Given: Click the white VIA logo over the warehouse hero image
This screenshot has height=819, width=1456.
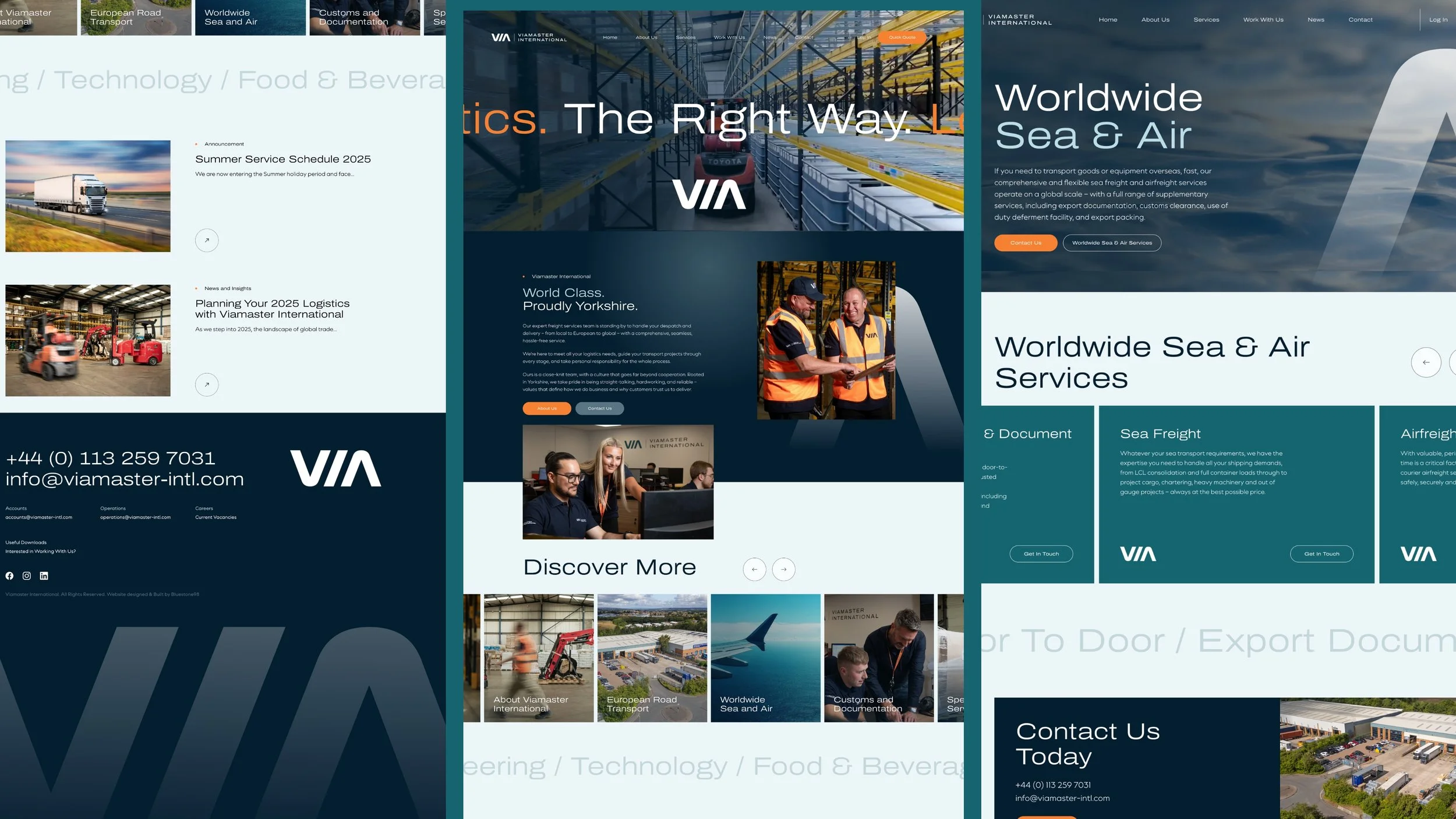Looking at the screenshot, I should tap(709, 194).
